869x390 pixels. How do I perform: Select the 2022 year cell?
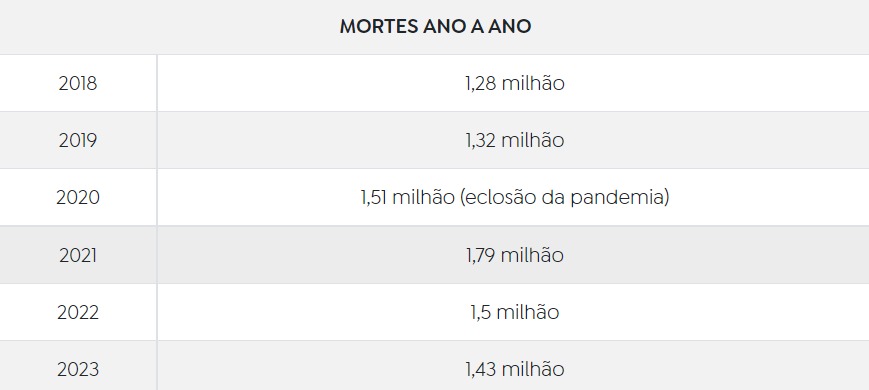click(78, 312)
